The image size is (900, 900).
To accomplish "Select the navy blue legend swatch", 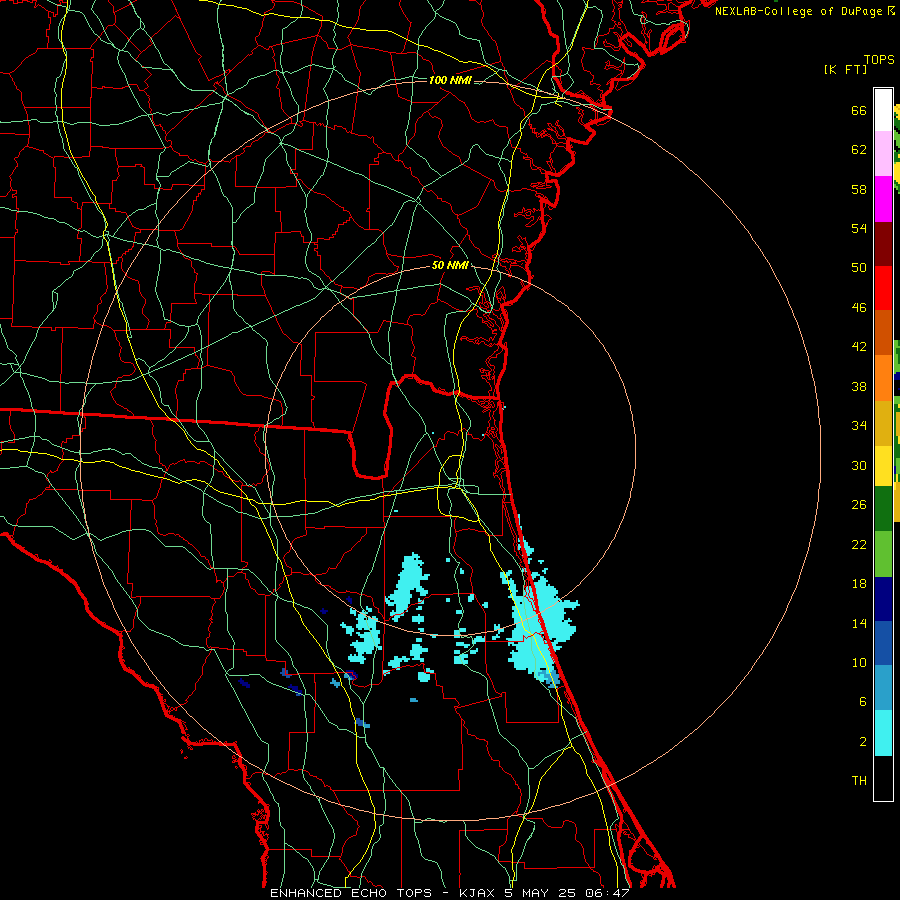I will 883,599.
